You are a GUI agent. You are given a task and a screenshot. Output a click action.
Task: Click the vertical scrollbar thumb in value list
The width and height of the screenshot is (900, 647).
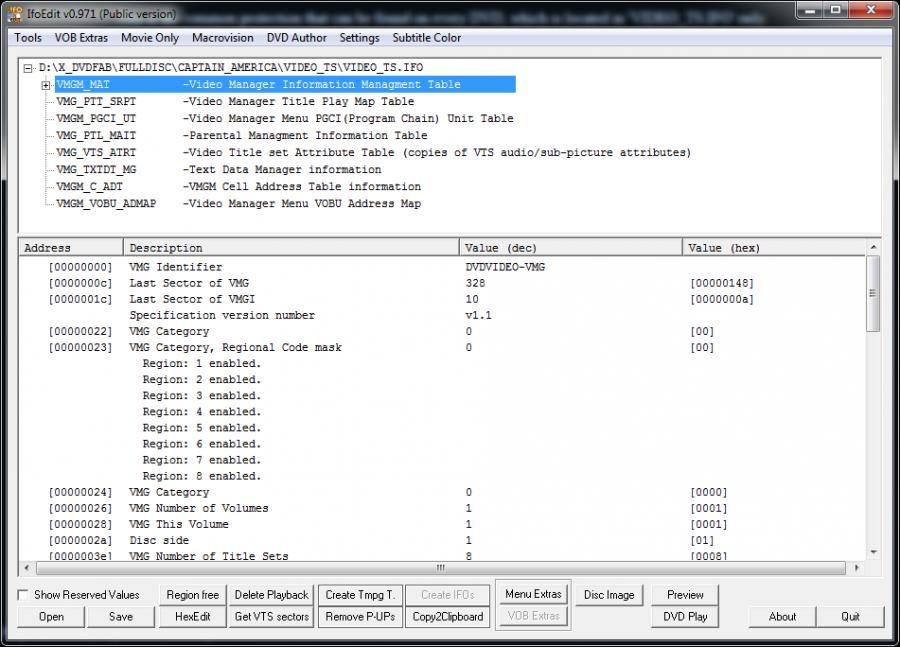click(x=873, y=293)
